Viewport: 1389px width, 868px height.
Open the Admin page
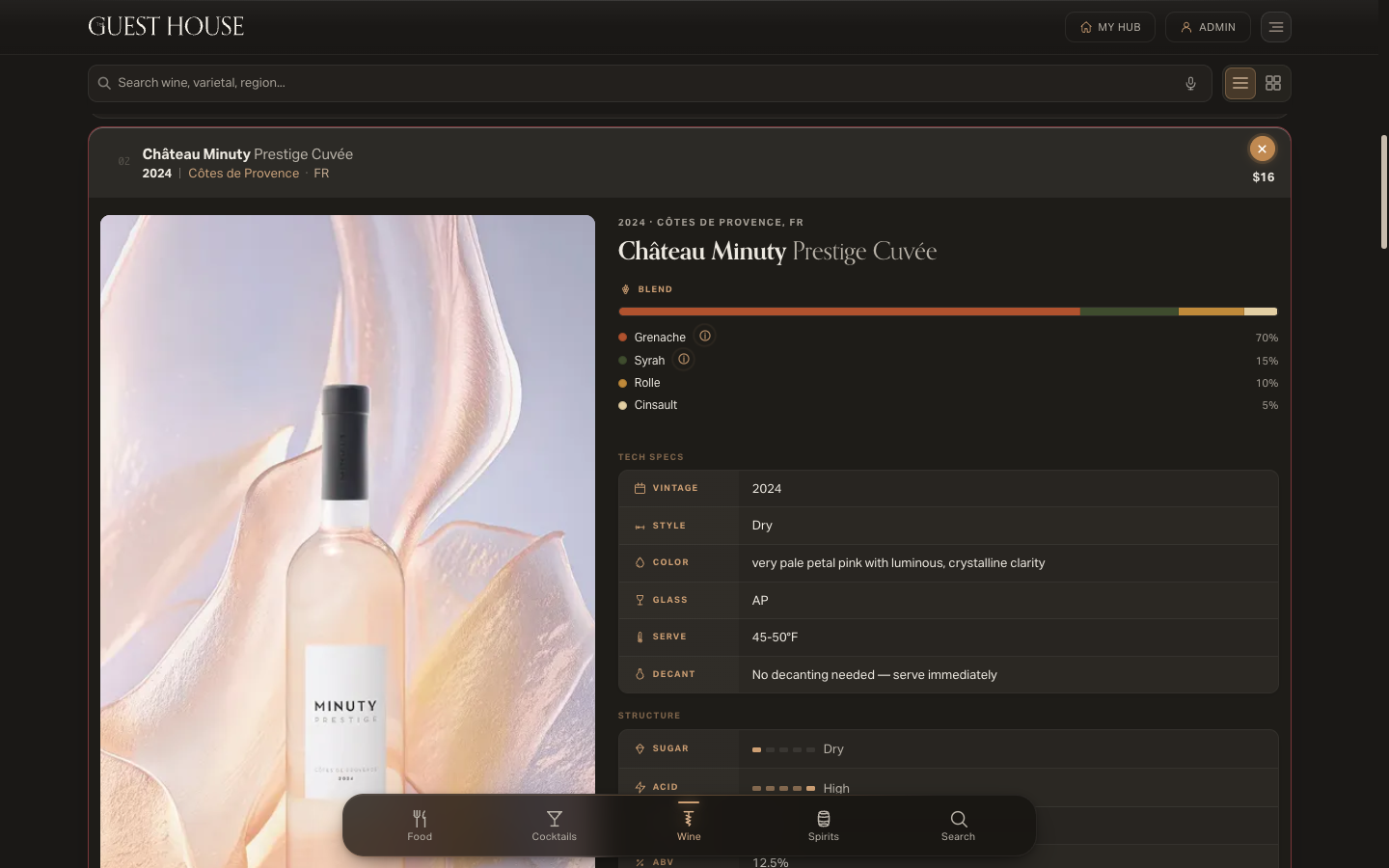[x=1208, y=27]
